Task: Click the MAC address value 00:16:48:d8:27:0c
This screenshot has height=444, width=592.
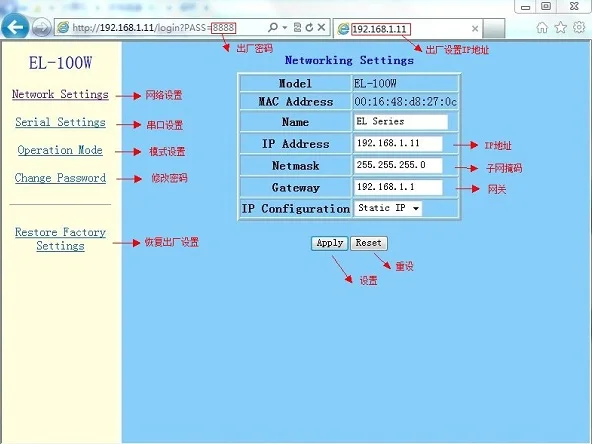Action: click(405, 102)
